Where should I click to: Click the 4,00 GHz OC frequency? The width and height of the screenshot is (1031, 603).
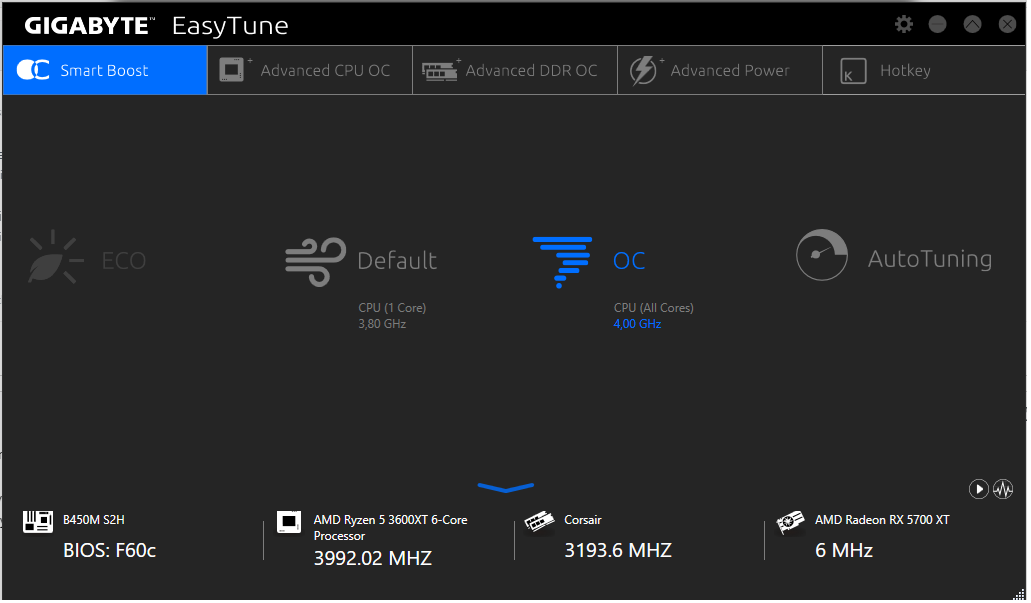[637, 324]
